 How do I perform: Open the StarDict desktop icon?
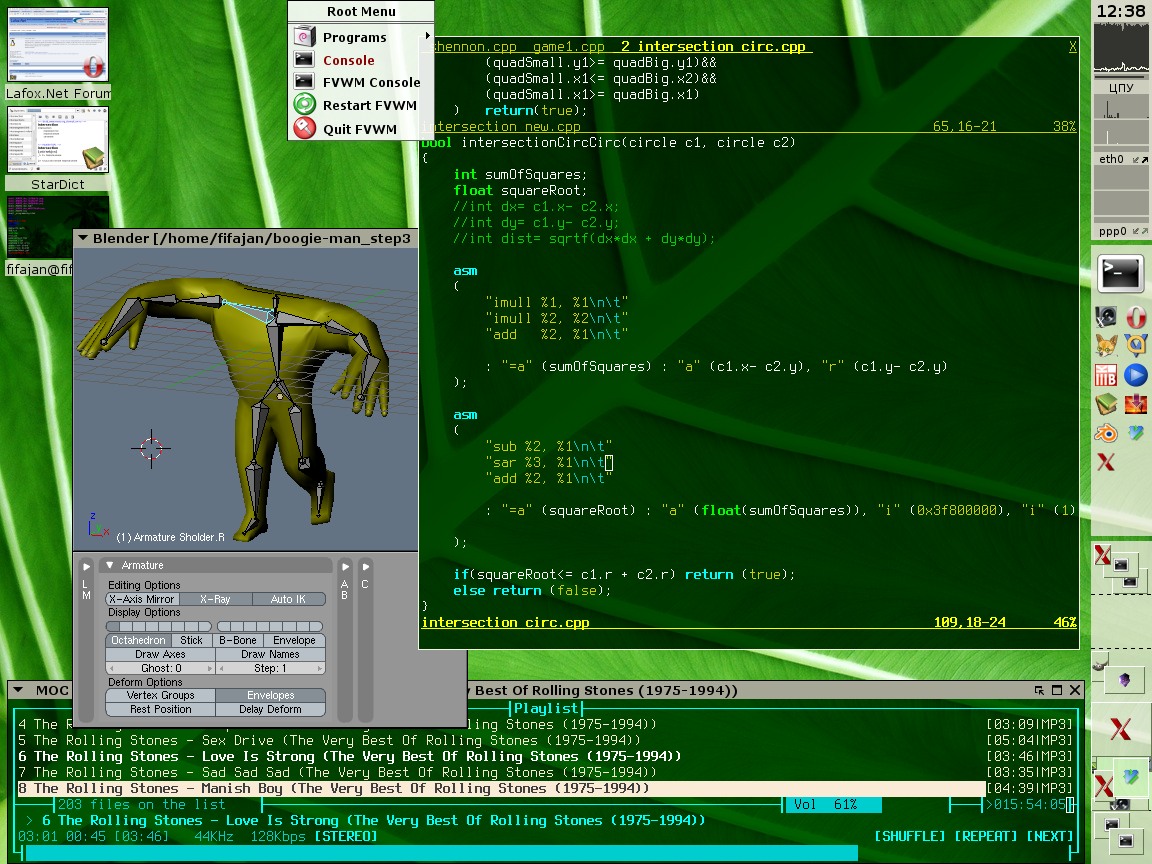(x=58, y=149)
